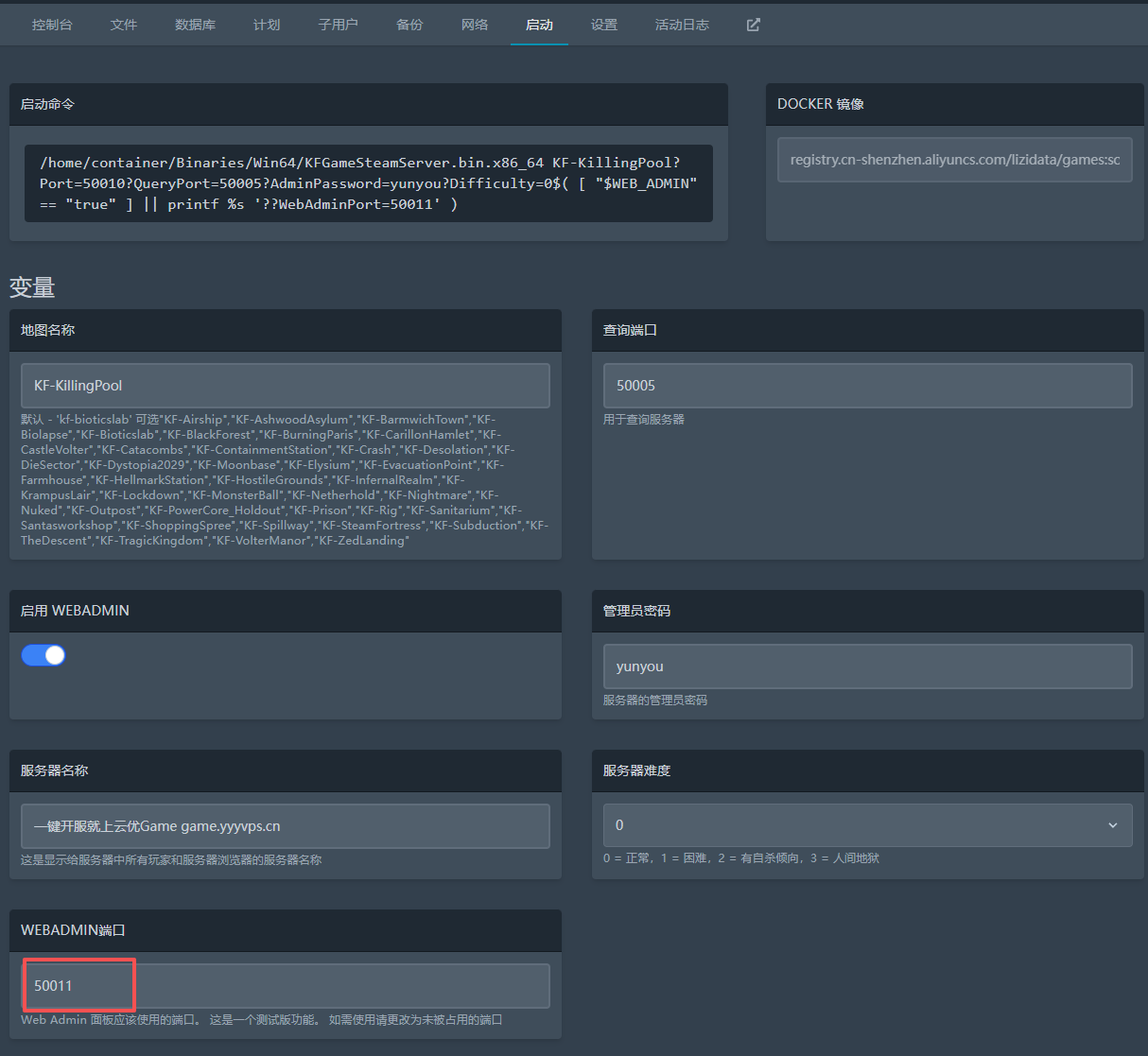This screenshot has height=1056, width=1148.
Task: Open the 网络 tab
Action: point(475,25)
